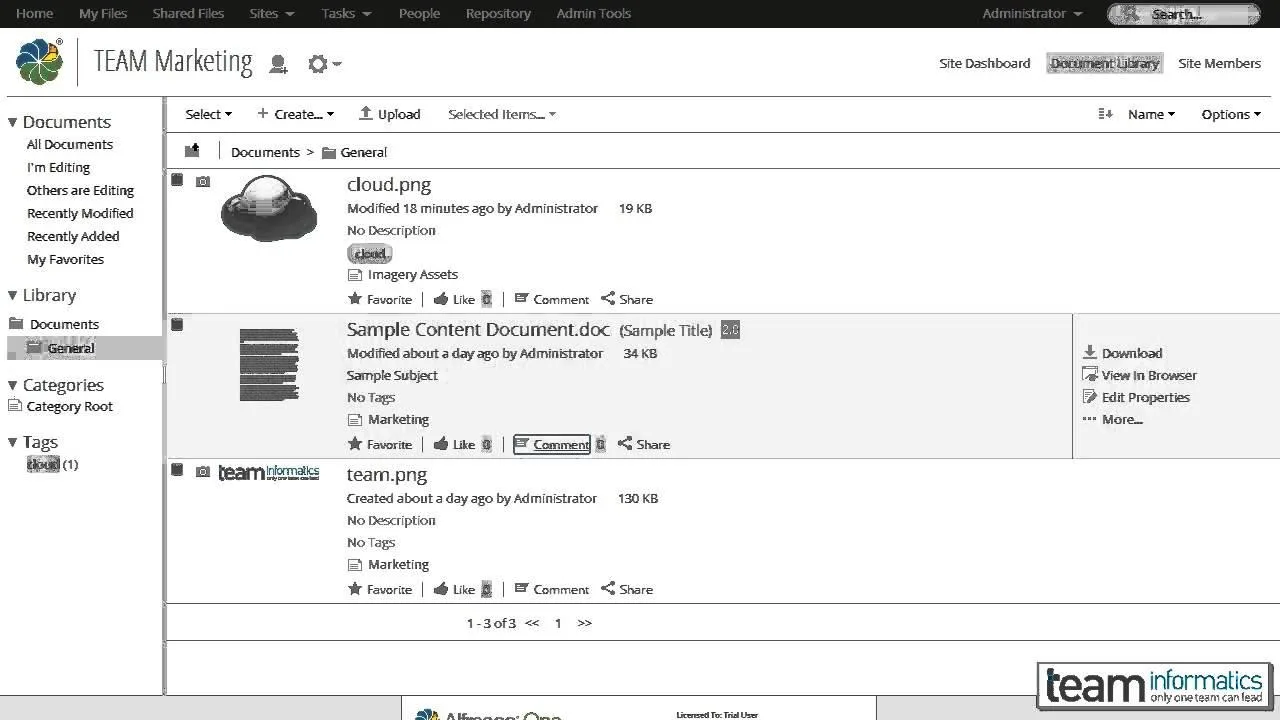
Task: Open People in top menu
Action: tap(419, 14)
